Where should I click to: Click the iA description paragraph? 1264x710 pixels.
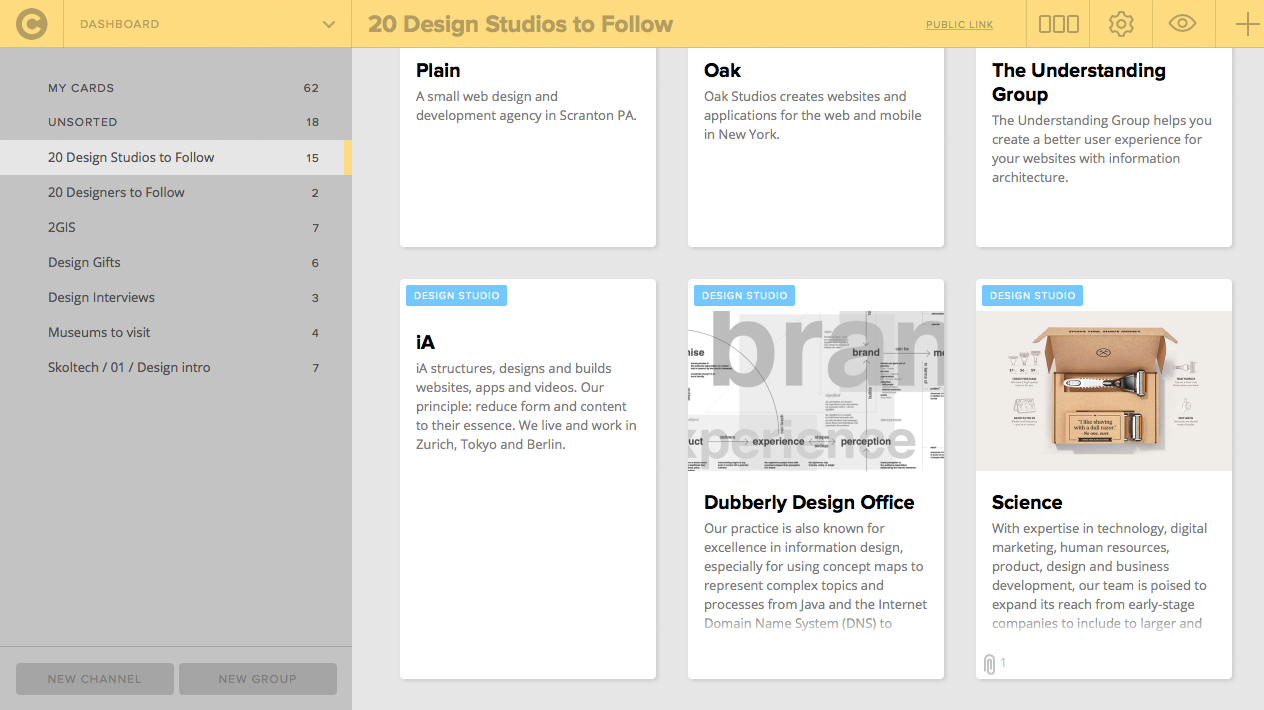coord(526,406)
